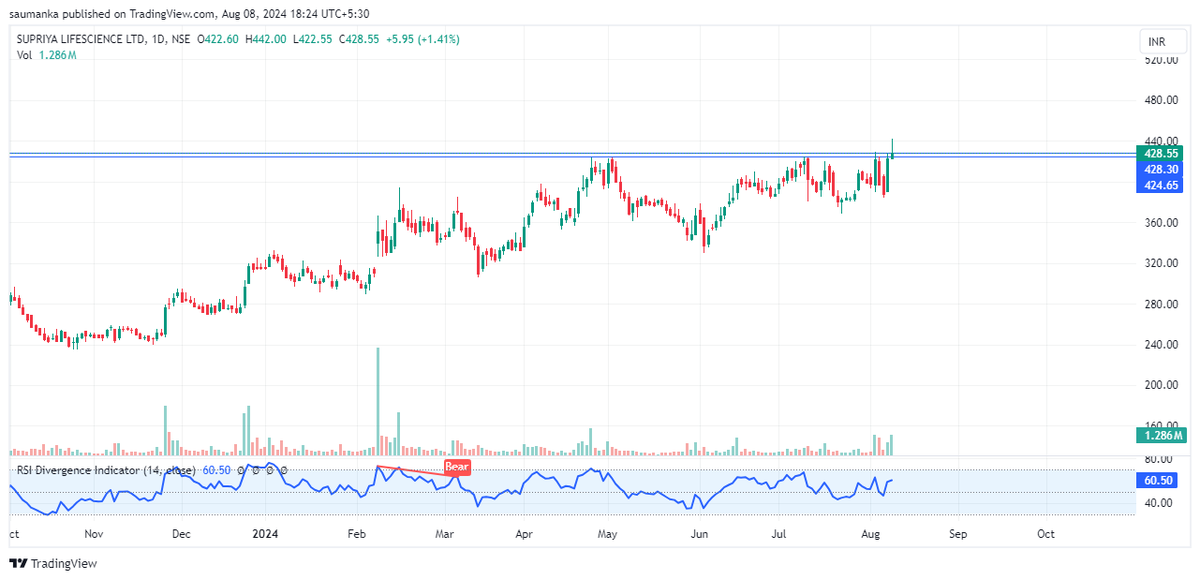Click the Sep label on time axis
The image size is (1200, 580).
click(958, 534)
